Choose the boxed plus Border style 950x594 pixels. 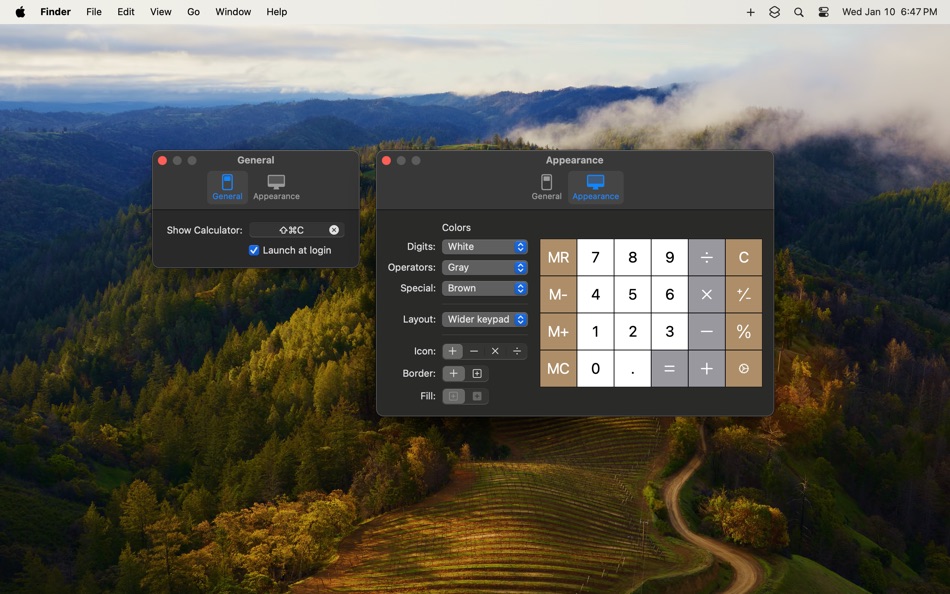[x=477, y=373]
